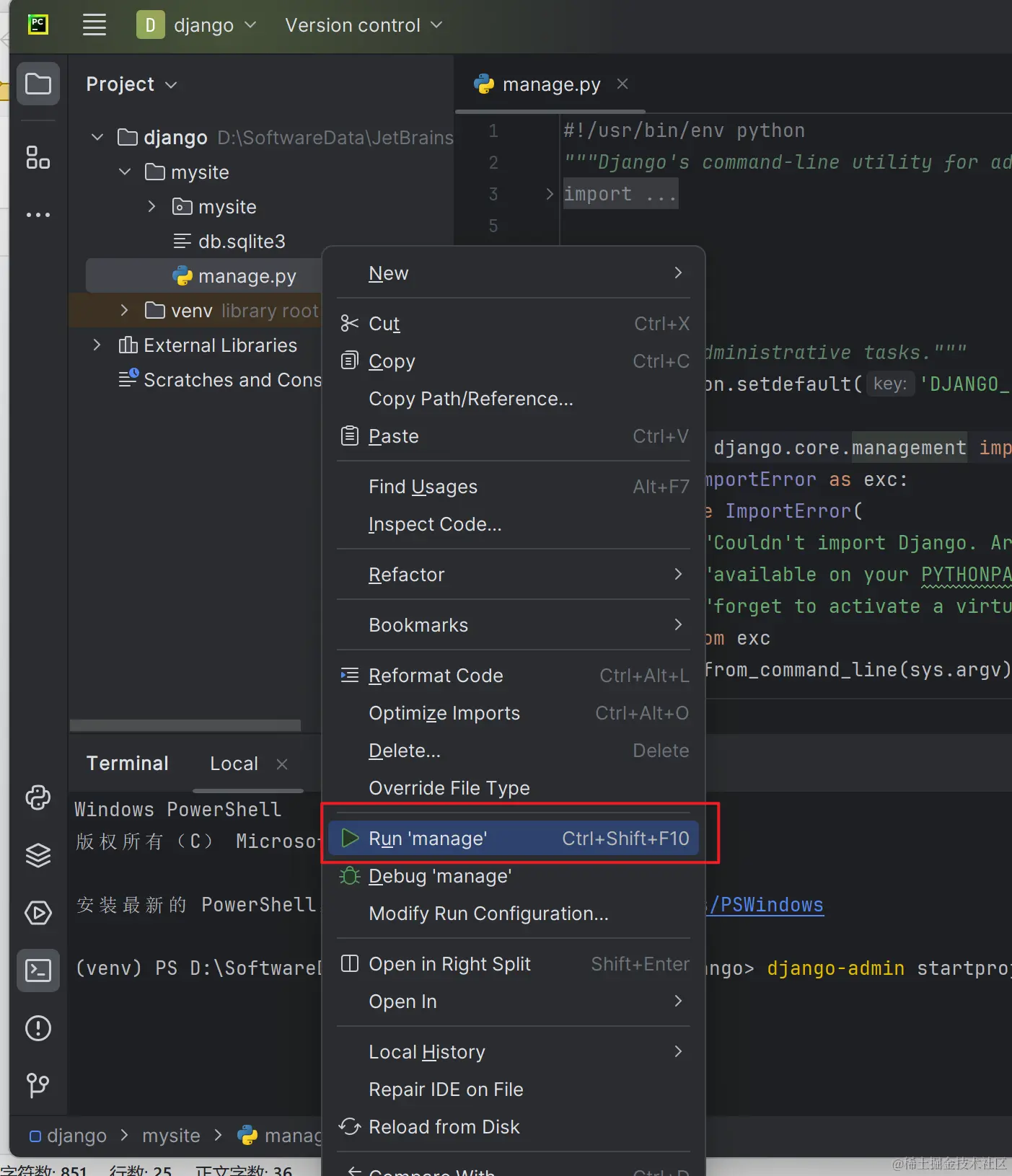Select Delete from context menu

pyautogui.click(x=514, y=751)
